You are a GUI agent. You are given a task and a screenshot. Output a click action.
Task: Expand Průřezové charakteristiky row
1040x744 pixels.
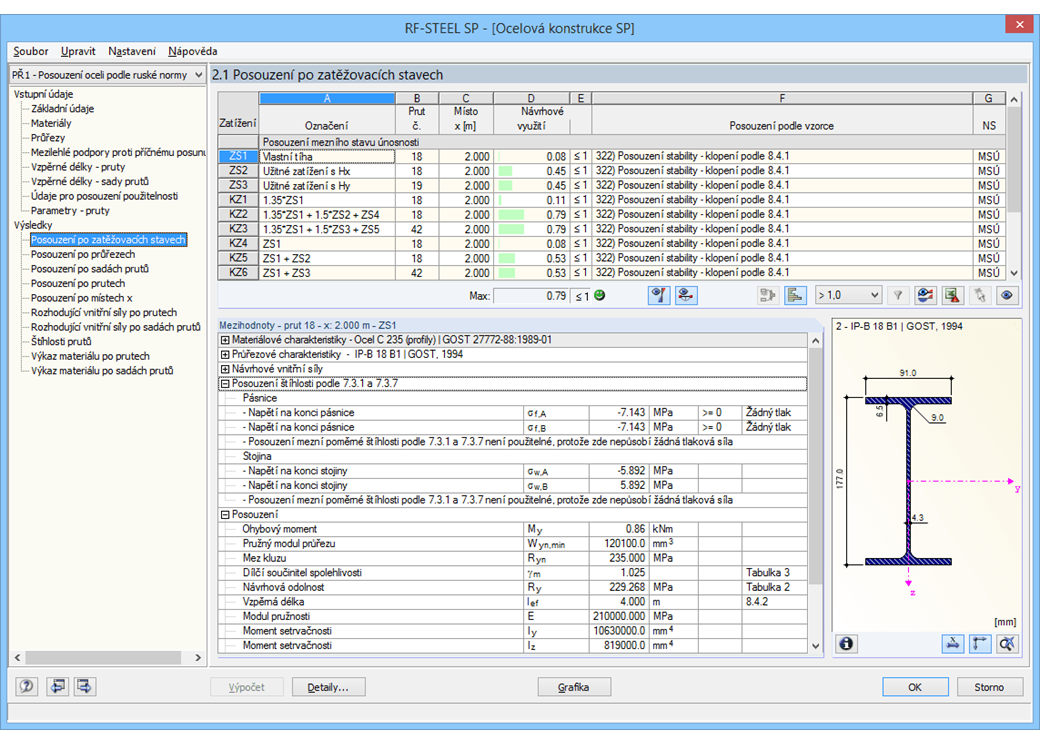point(225,355)
